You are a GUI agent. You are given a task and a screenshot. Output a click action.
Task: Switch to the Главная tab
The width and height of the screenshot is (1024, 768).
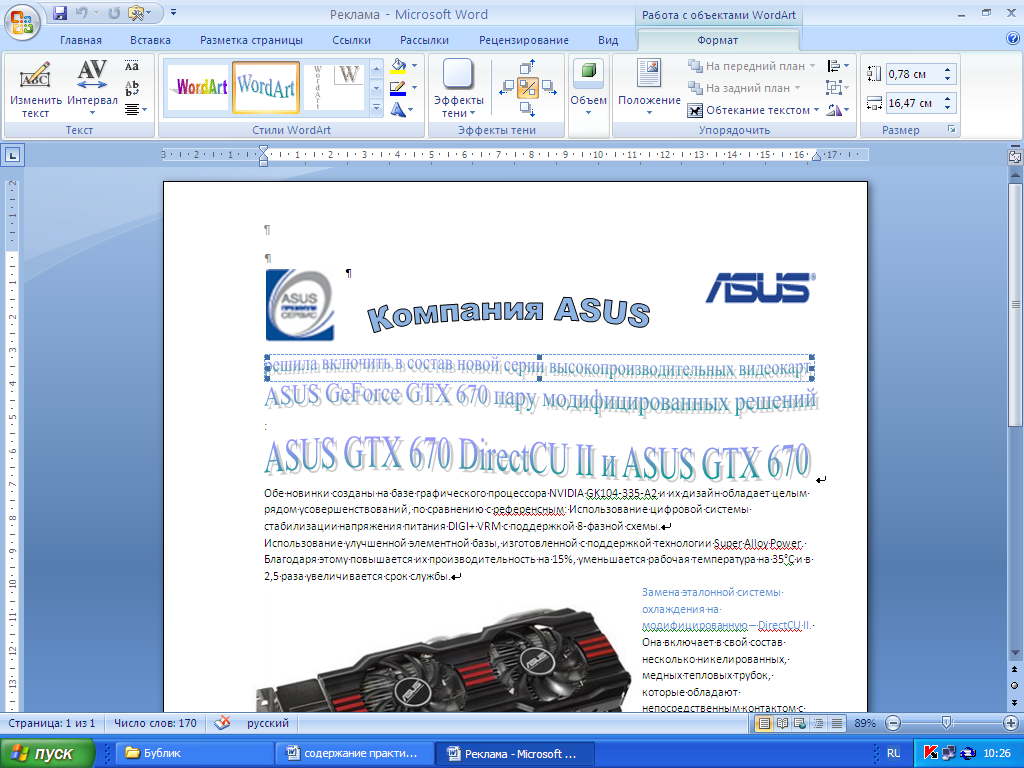coord(81,40)
